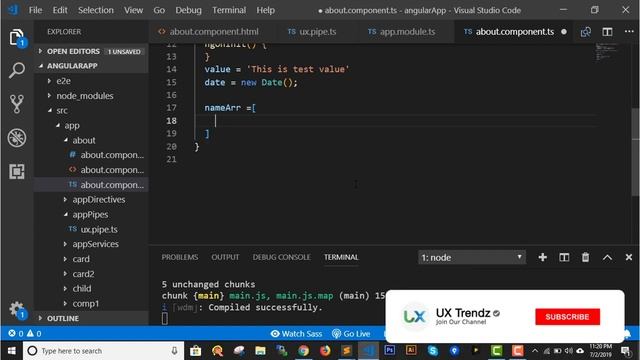Expand the child folder
The height and width of the screenshot is (360, 640).
[82, 289]
